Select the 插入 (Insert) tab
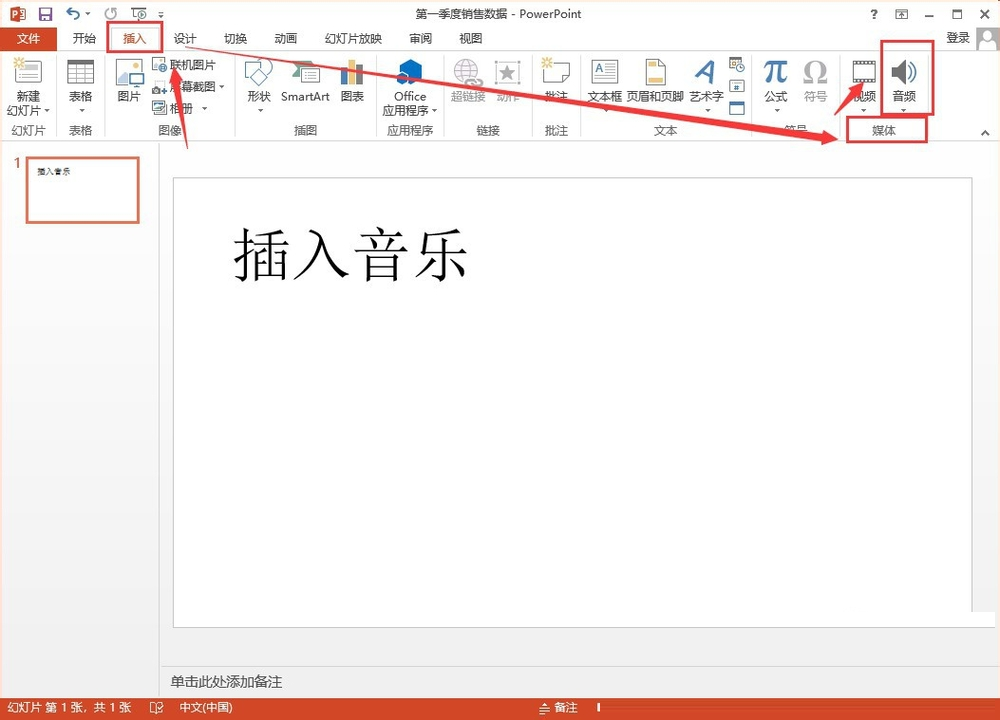Image resolution: width=1000 pixels, height=720 pixels. [135, 38]
